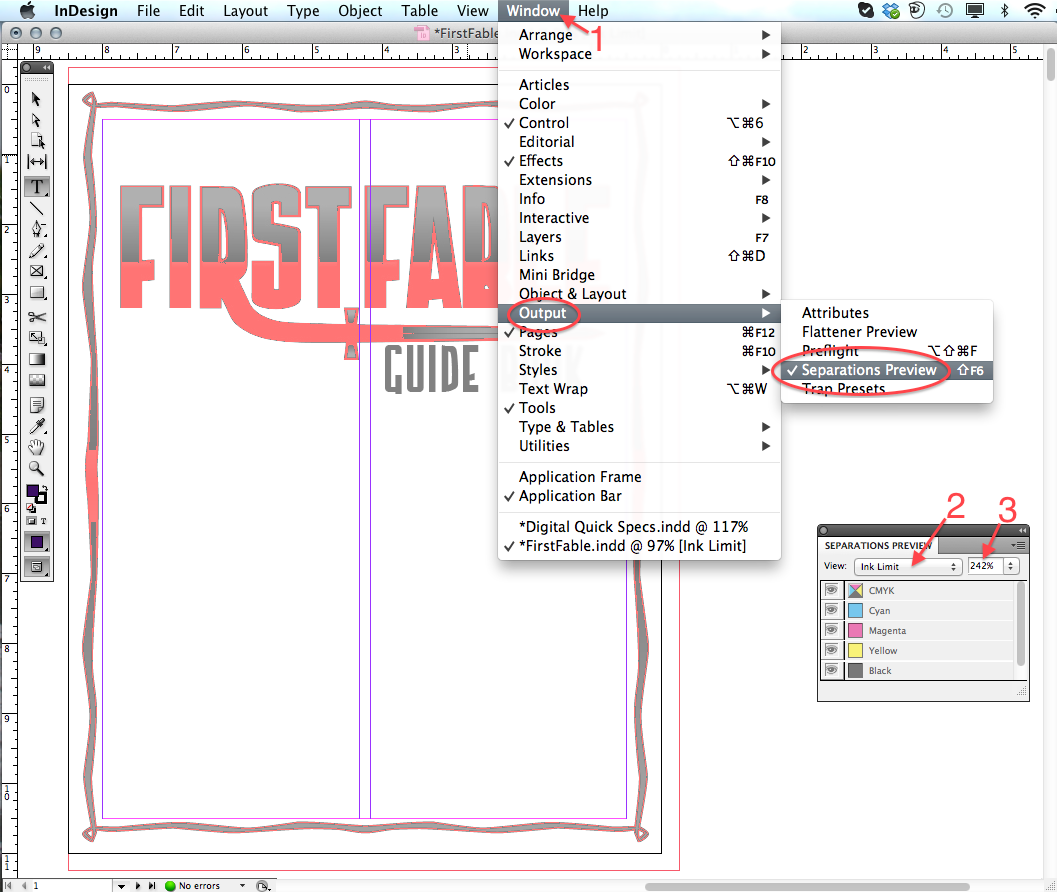Viewport: 1057px width, 892px height.
Task: Click the 242% ink limit field
Action: pyautogui.click(x=982, y=566)
